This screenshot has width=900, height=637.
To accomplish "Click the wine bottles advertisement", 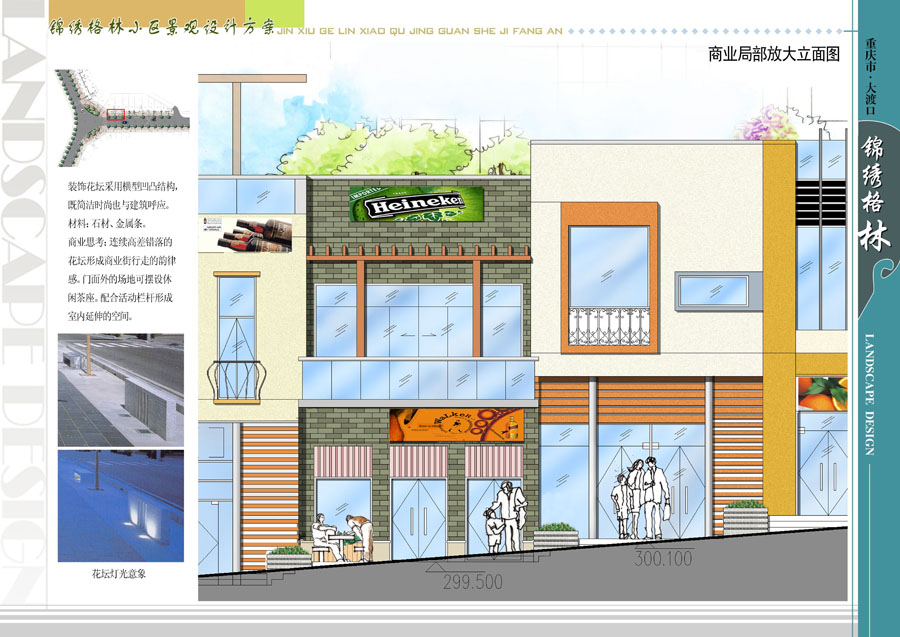I will pyautogui.click(x=247, y=234).
